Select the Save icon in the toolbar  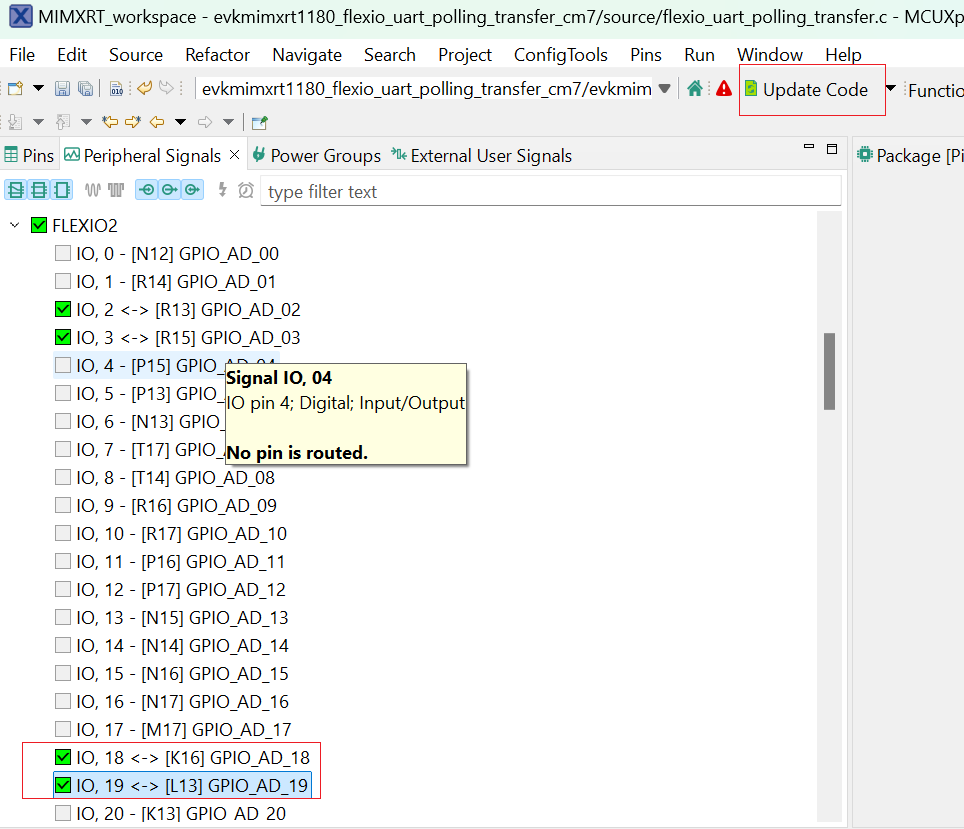coord(62,88)
